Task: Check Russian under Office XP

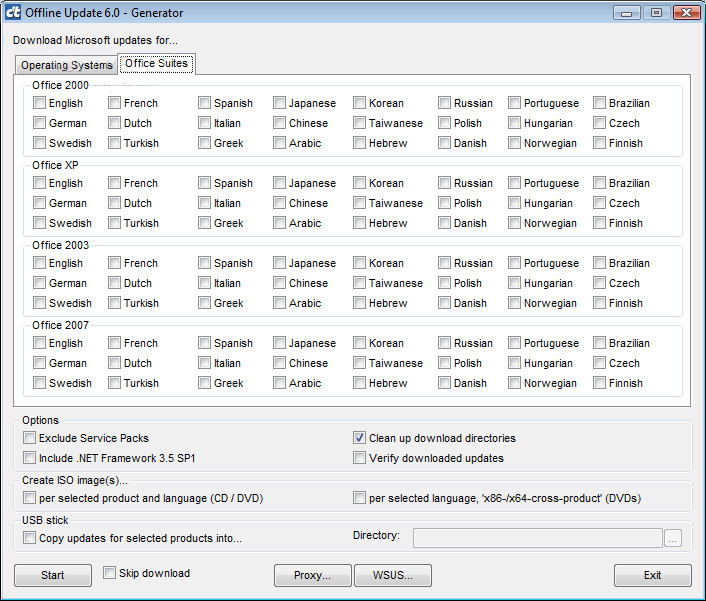Action: coord(444,183)
